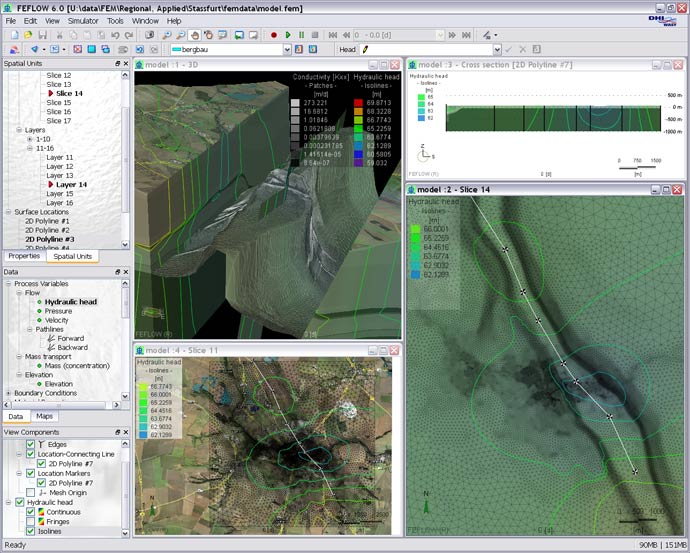Select Forward pathlines entry
Image resolution: width=690 pixels, height=553 pixels.
(70, 338)
